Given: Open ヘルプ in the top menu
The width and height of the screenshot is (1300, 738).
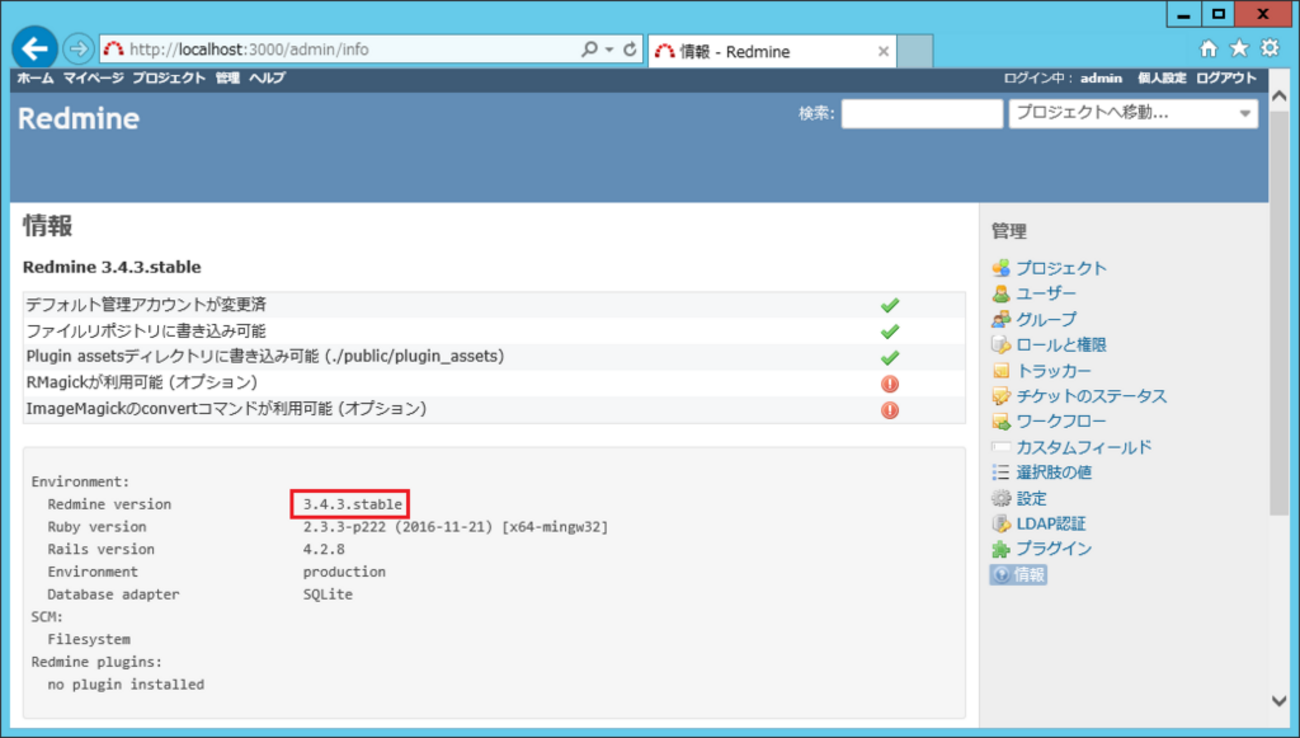Looking at the screenshot, I should (267, 78).
